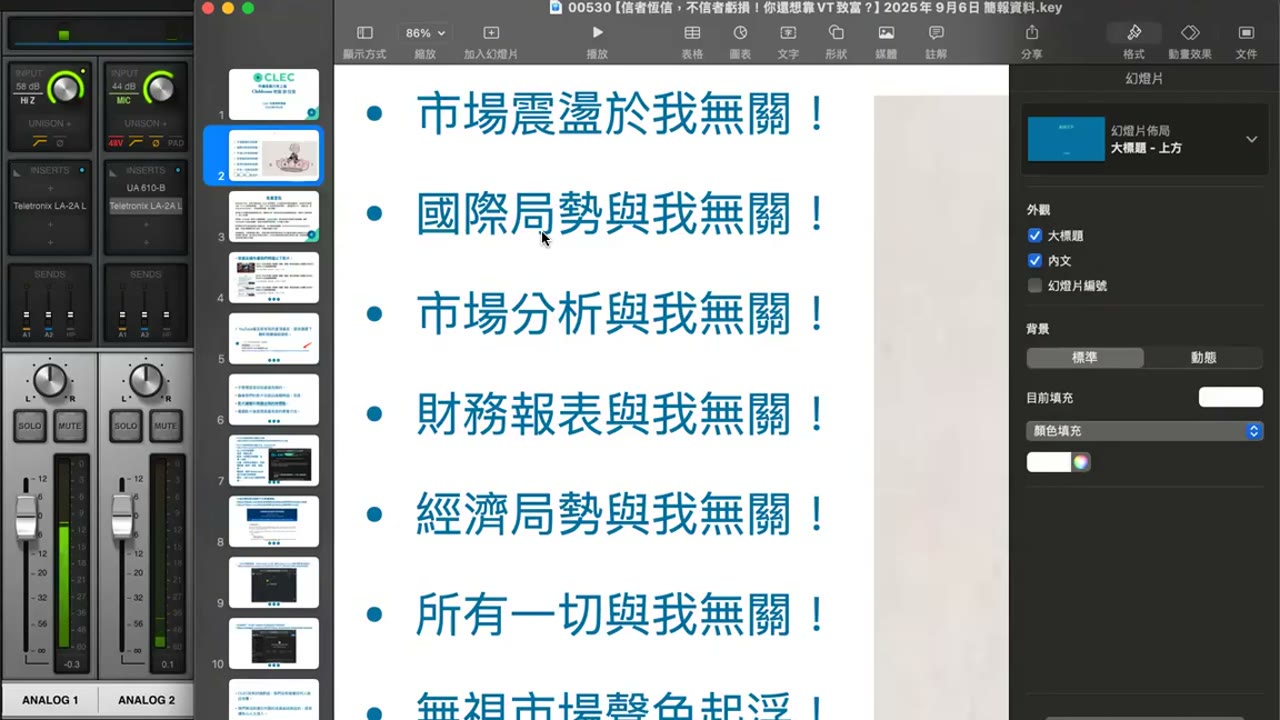Toggle the low cut filter on Analog 2

click(x=137, y=143)
